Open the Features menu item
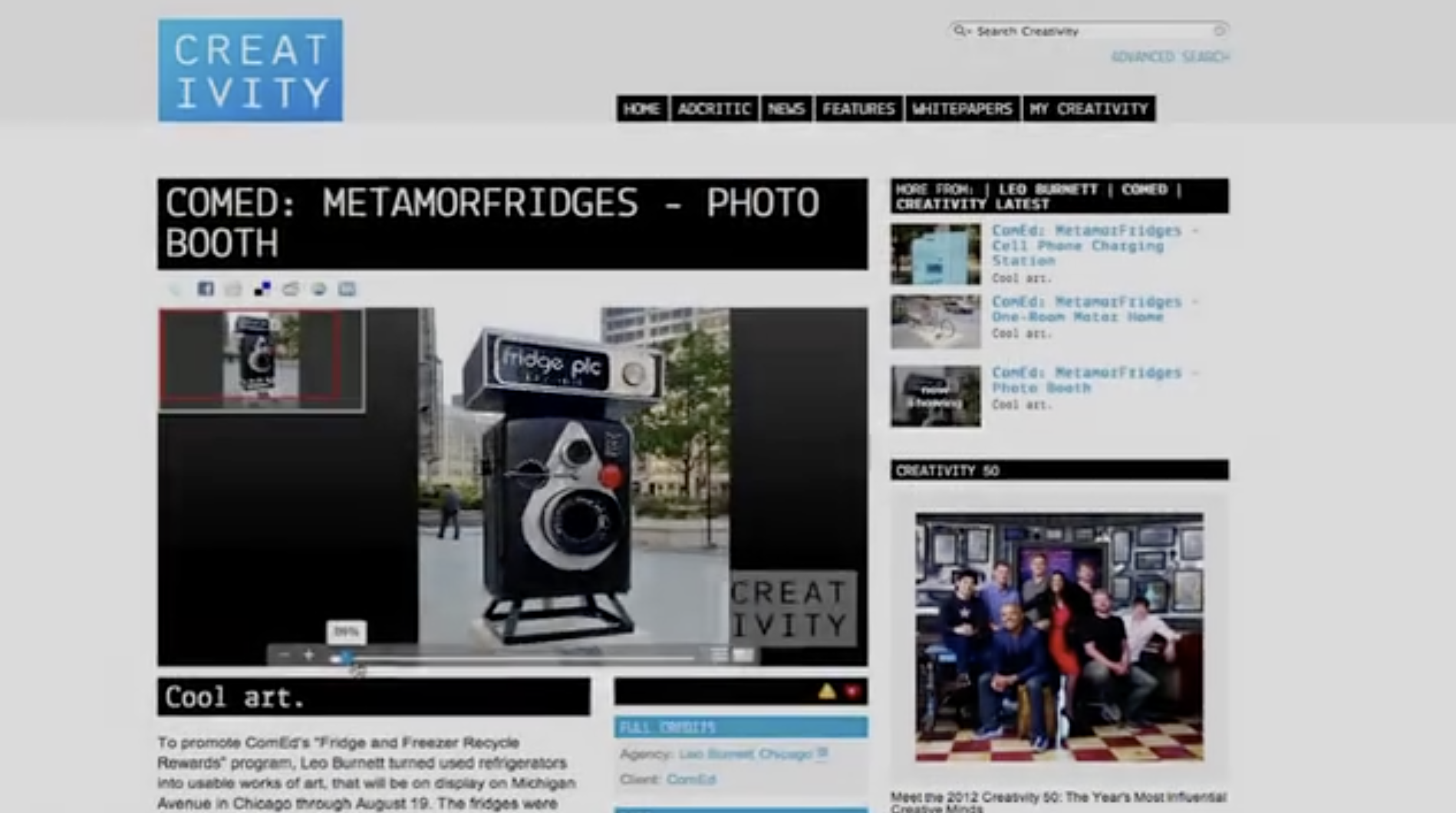 [858, 109]
